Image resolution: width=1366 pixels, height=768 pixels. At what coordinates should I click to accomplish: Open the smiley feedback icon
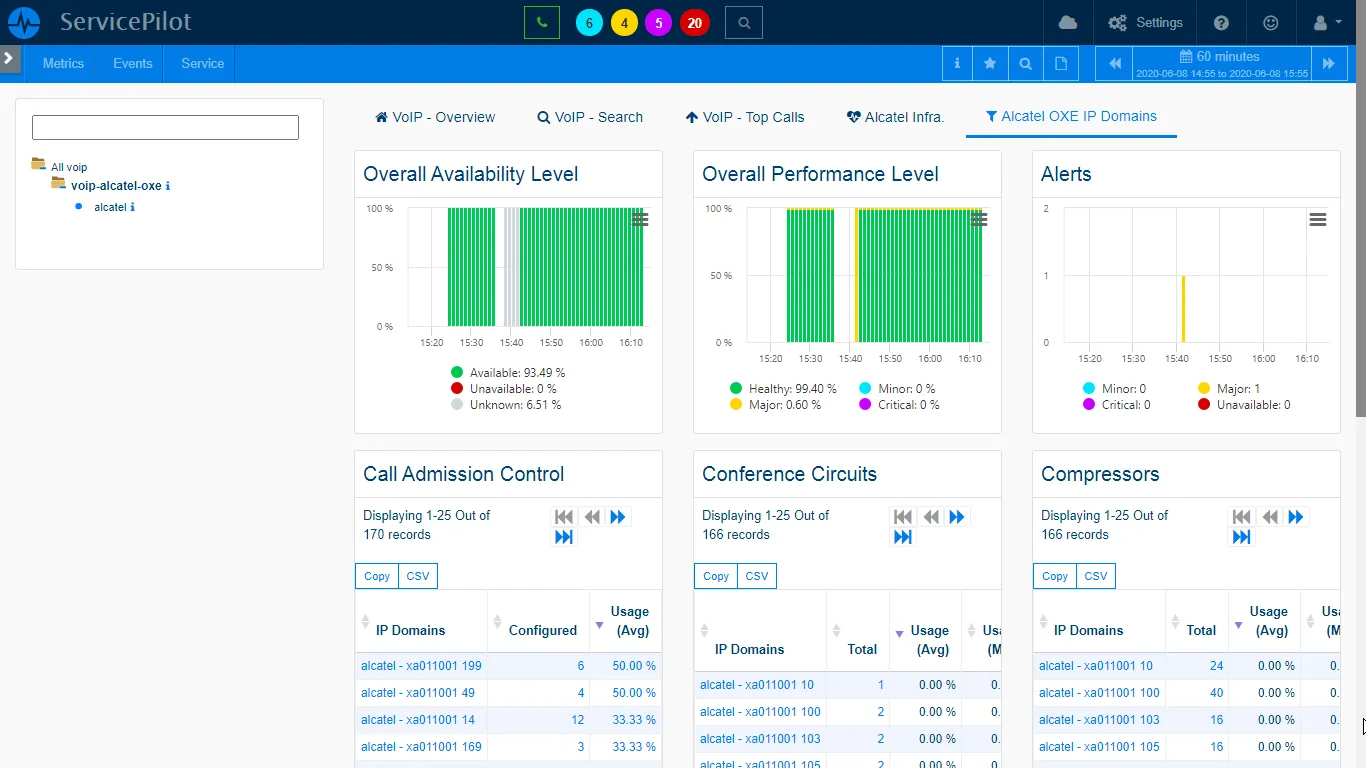(x=1271, y=22)
